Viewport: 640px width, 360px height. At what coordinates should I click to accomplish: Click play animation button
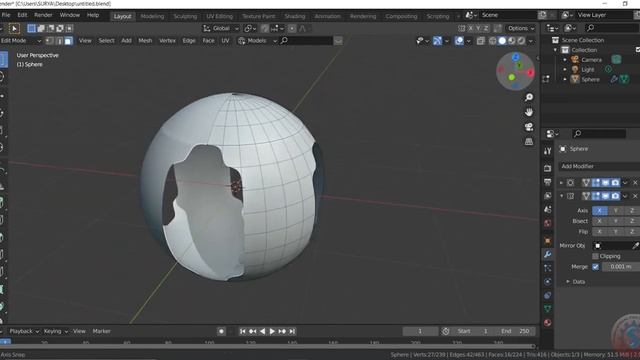[x=272, y=331]
